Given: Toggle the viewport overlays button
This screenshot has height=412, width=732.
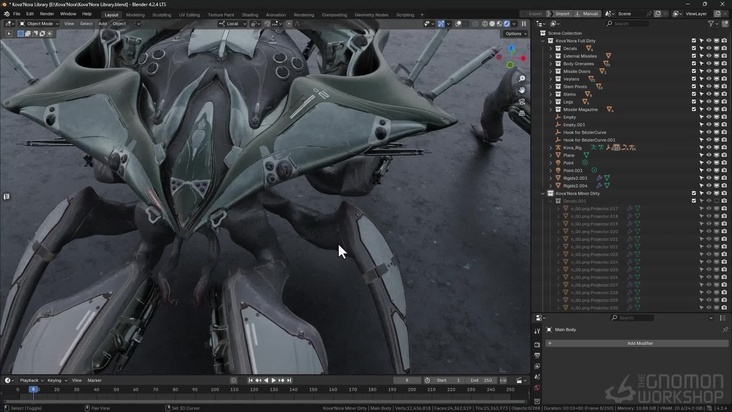Looking at the screenshot, I should (458, 23).
